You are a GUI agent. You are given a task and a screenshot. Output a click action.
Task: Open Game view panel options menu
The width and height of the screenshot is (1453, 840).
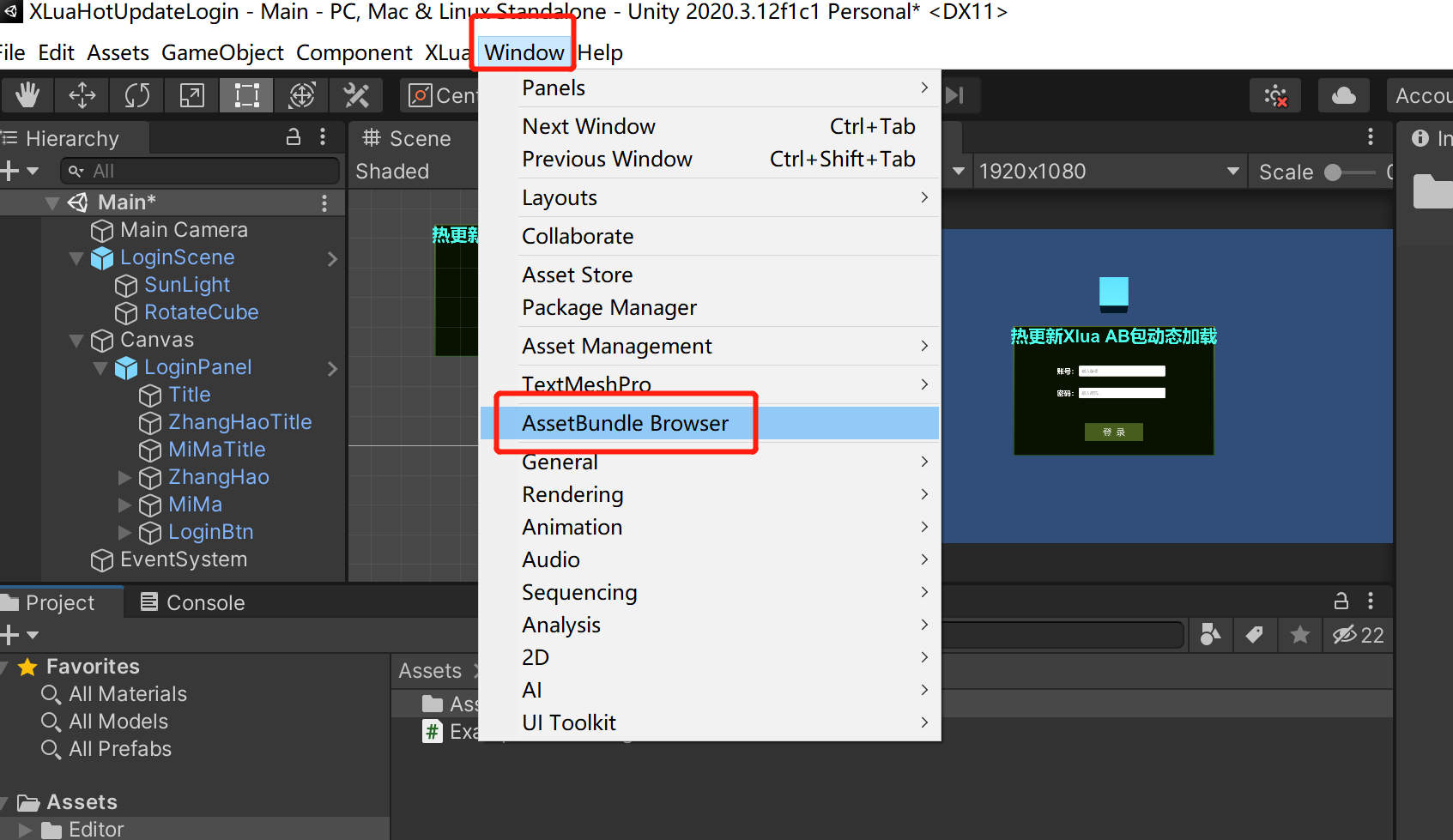[x=1371, y=137]
